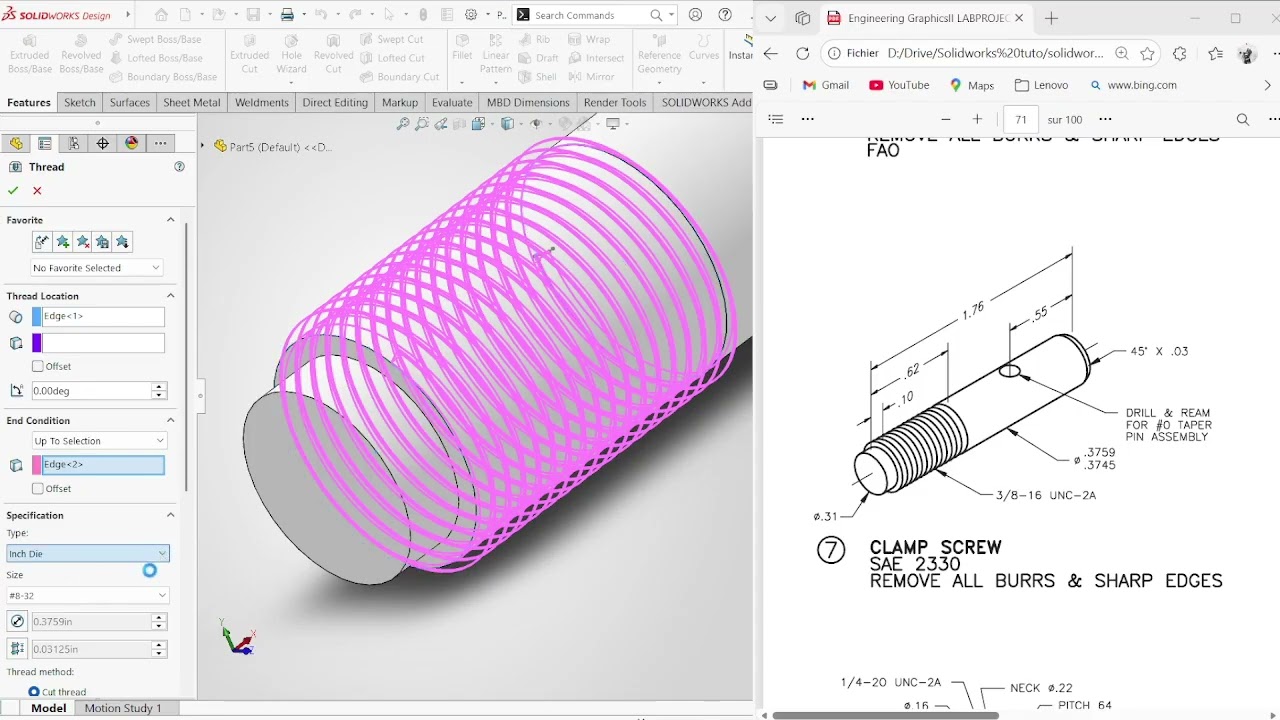Open PDF table of contents icon
This screenshot has width=1280, height=720.
click(x=776, y=119)
